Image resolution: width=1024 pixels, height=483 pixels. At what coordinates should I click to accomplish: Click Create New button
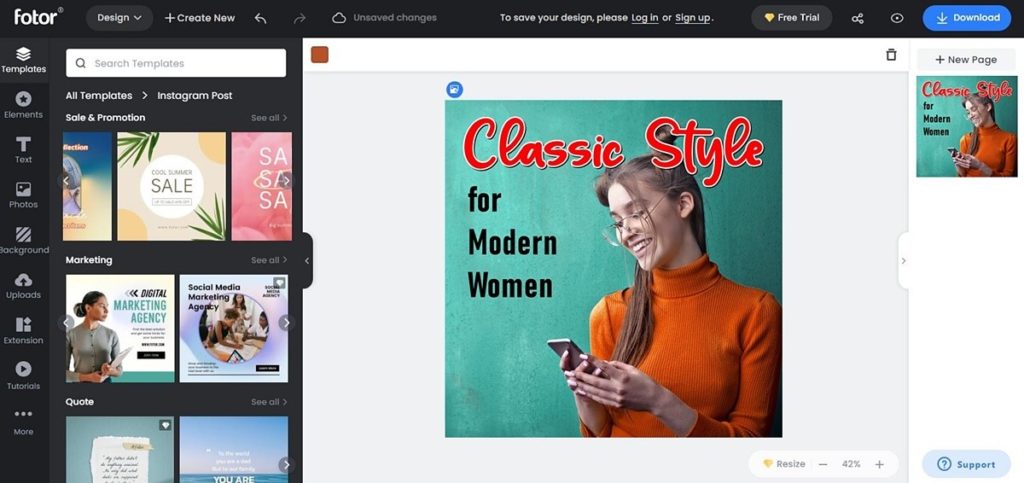click(x=200, y=18)
